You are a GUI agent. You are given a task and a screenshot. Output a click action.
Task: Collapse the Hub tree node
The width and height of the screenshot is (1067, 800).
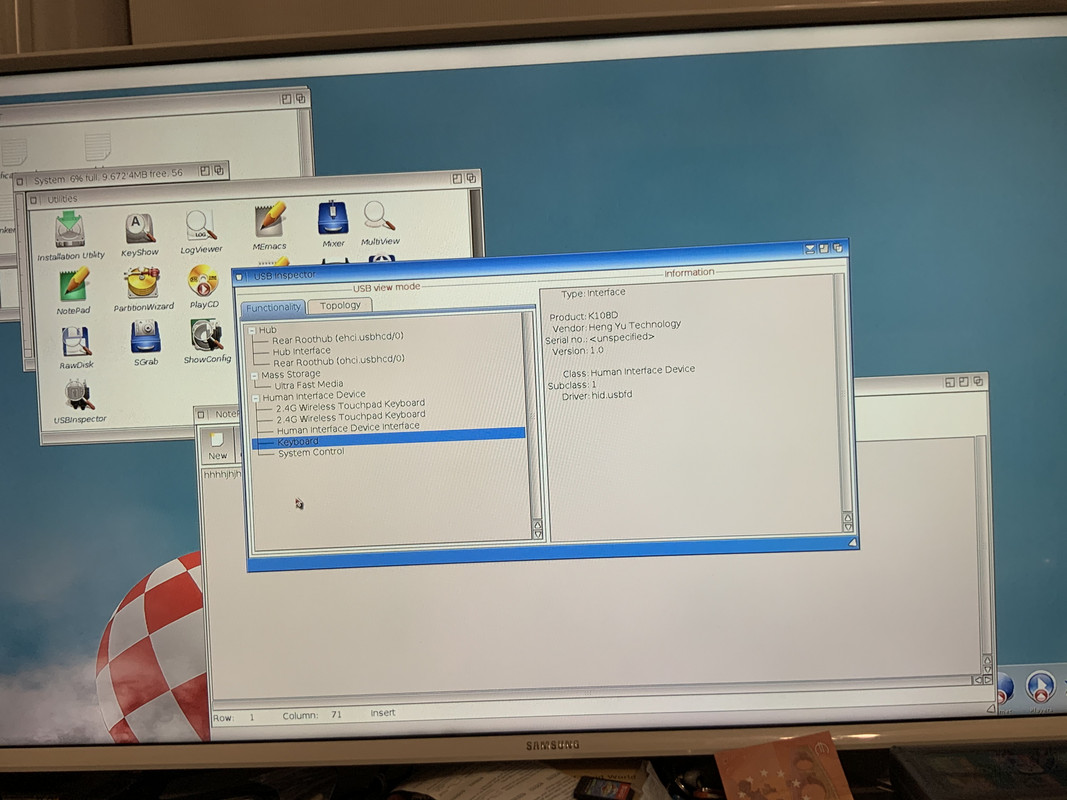252,331
